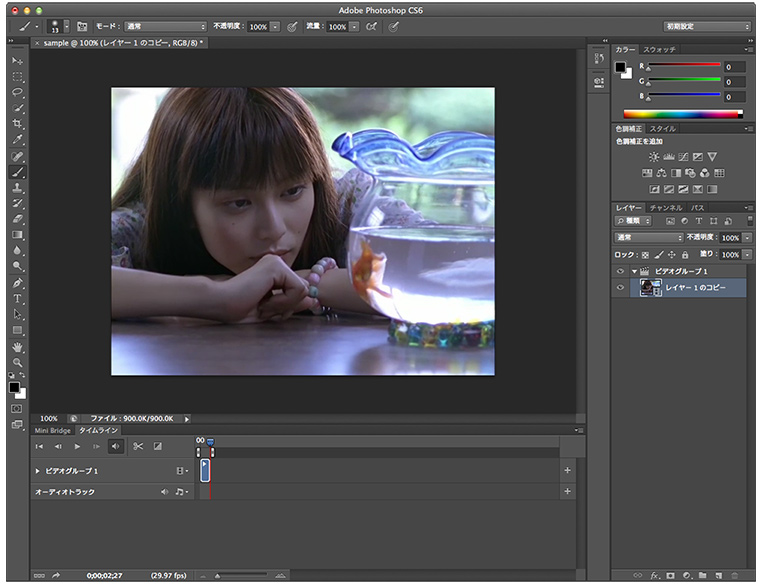Click the R value input field
The image size is (762, 587).
click(x=734, y=67)
